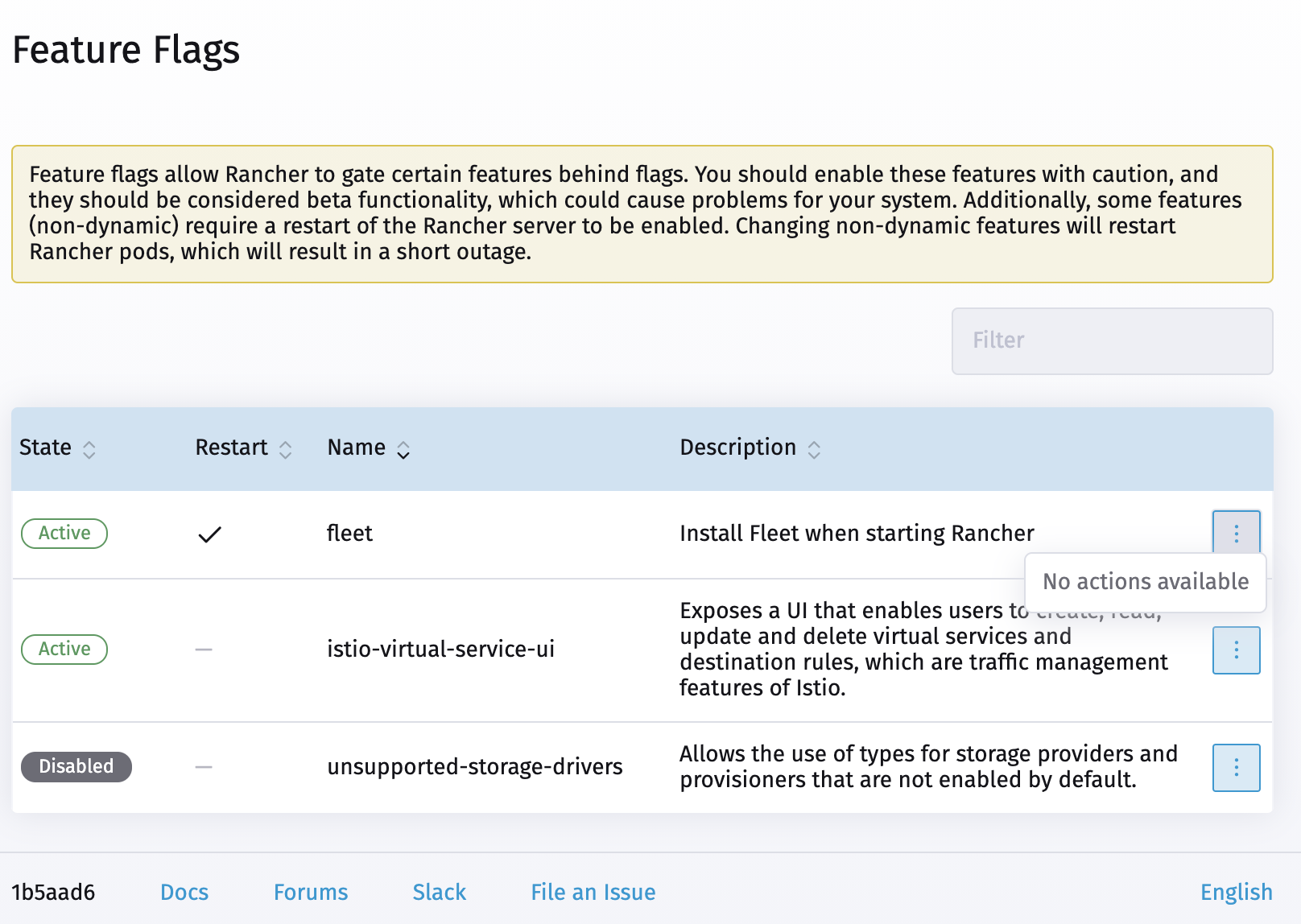The image size is (1301, 924).
Task: Select the Active badge on the fleet row
Action: click(x=64, y=533)
